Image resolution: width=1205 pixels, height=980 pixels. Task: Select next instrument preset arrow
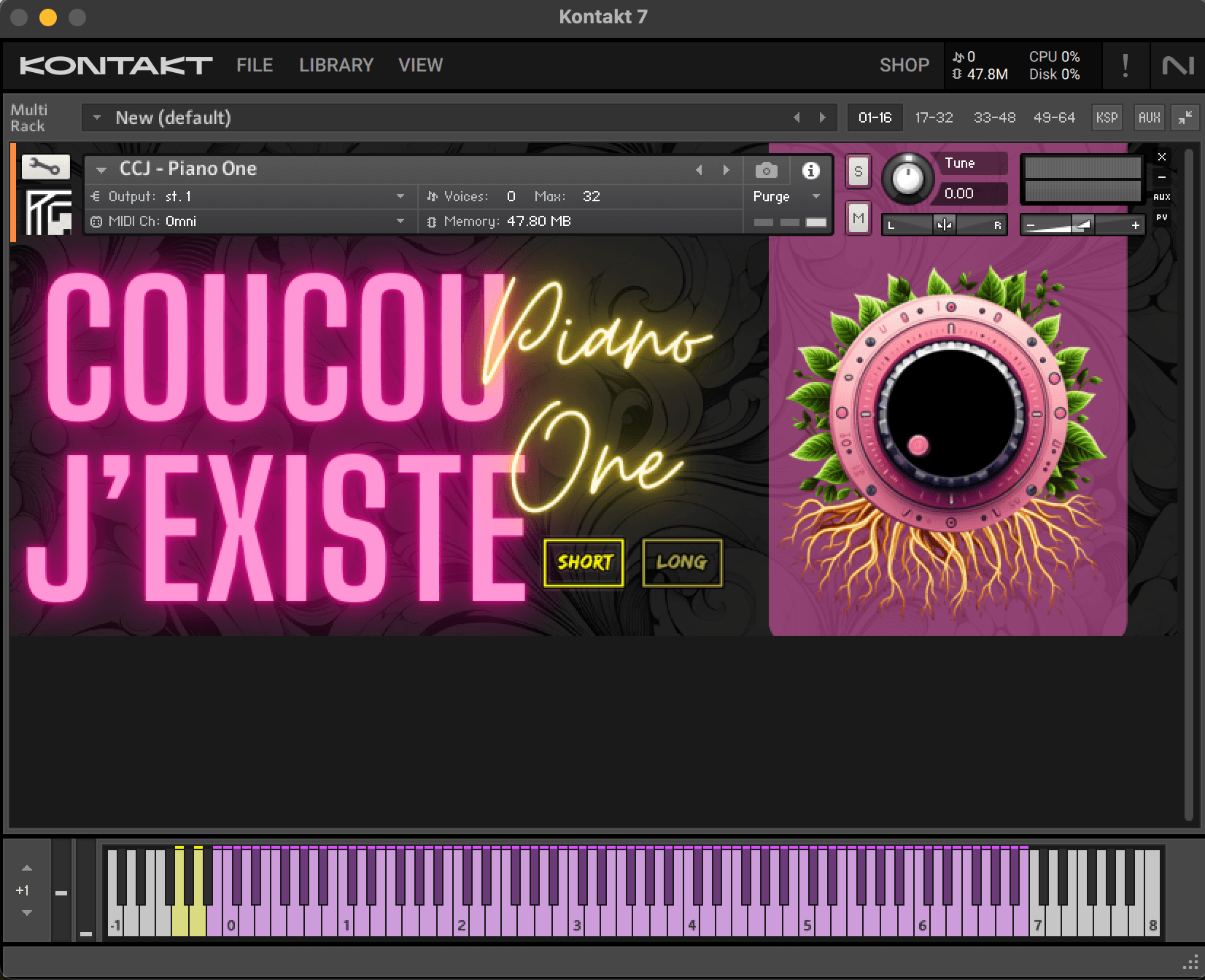point(726,170)
